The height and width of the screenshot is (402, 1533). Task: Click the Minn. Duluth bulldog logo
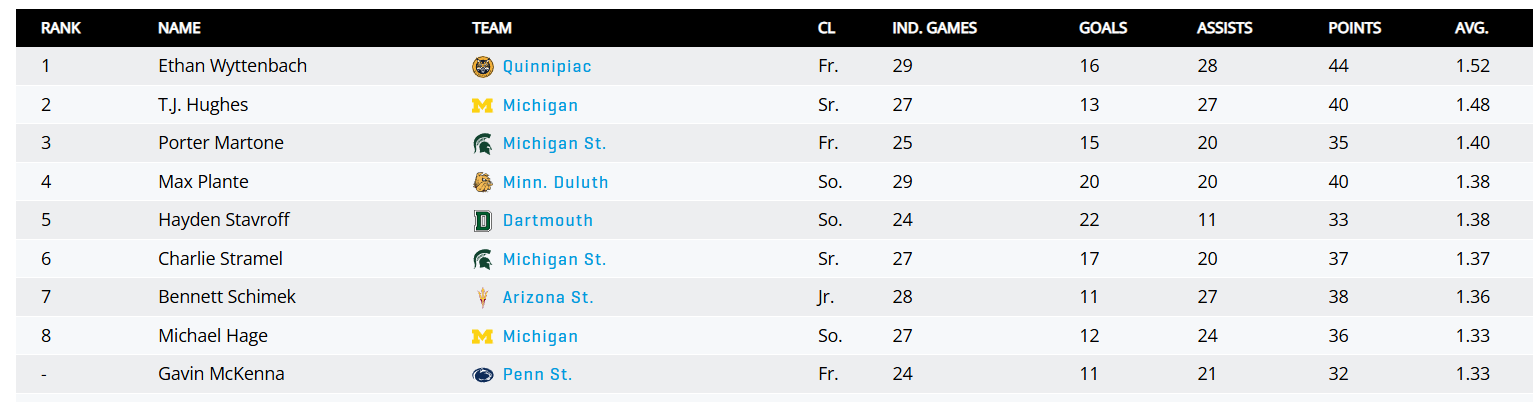482,182
